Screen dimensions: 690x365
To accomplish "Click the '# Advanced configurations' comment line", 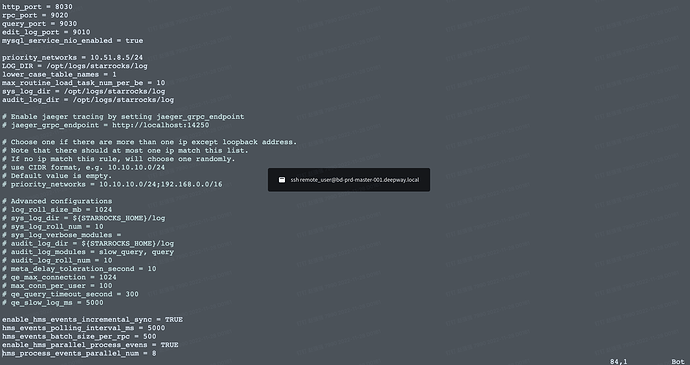I will click(57, 201).
